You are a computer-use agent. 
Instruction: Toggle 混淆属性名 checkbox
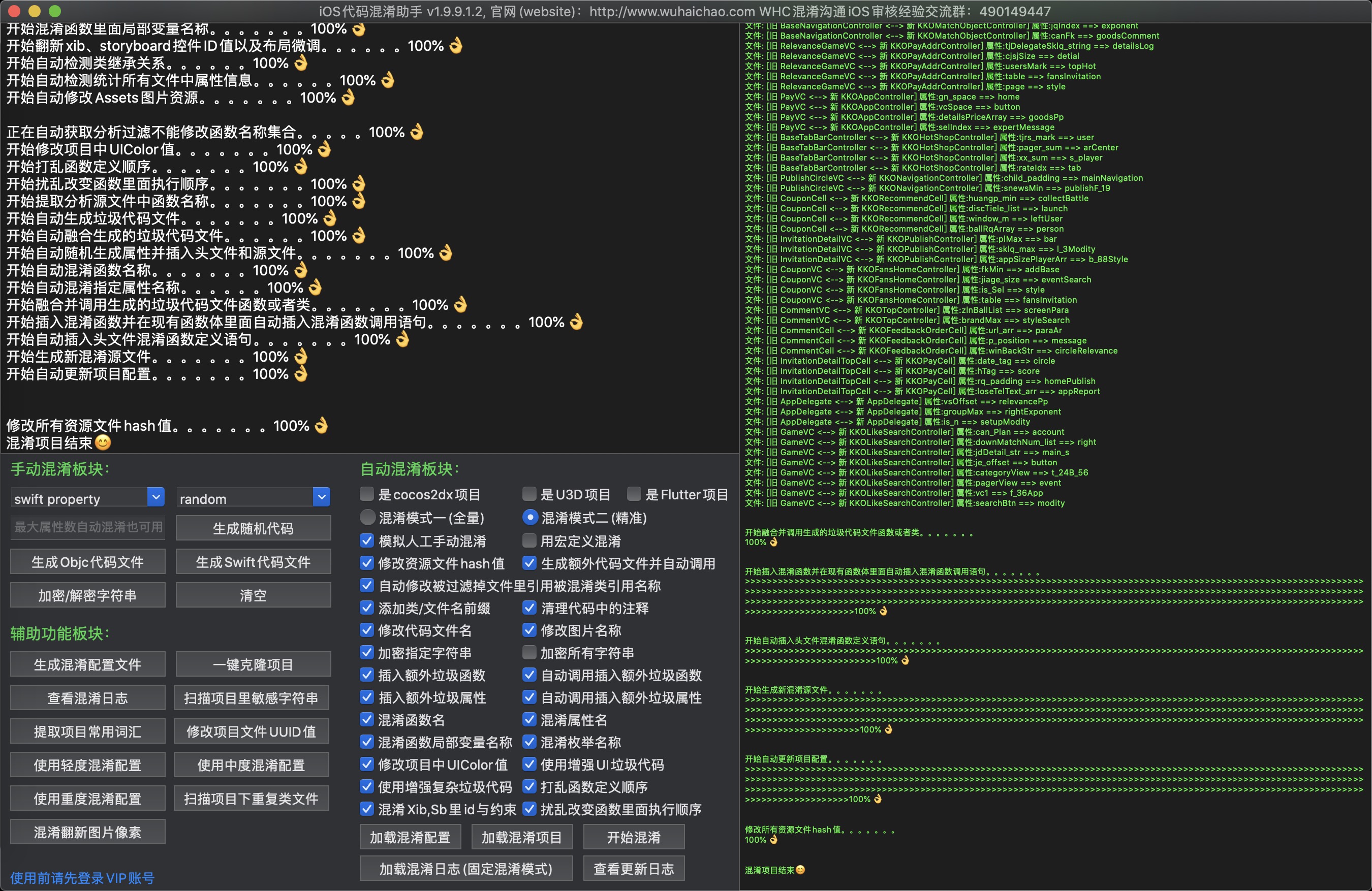coord(529,719)
